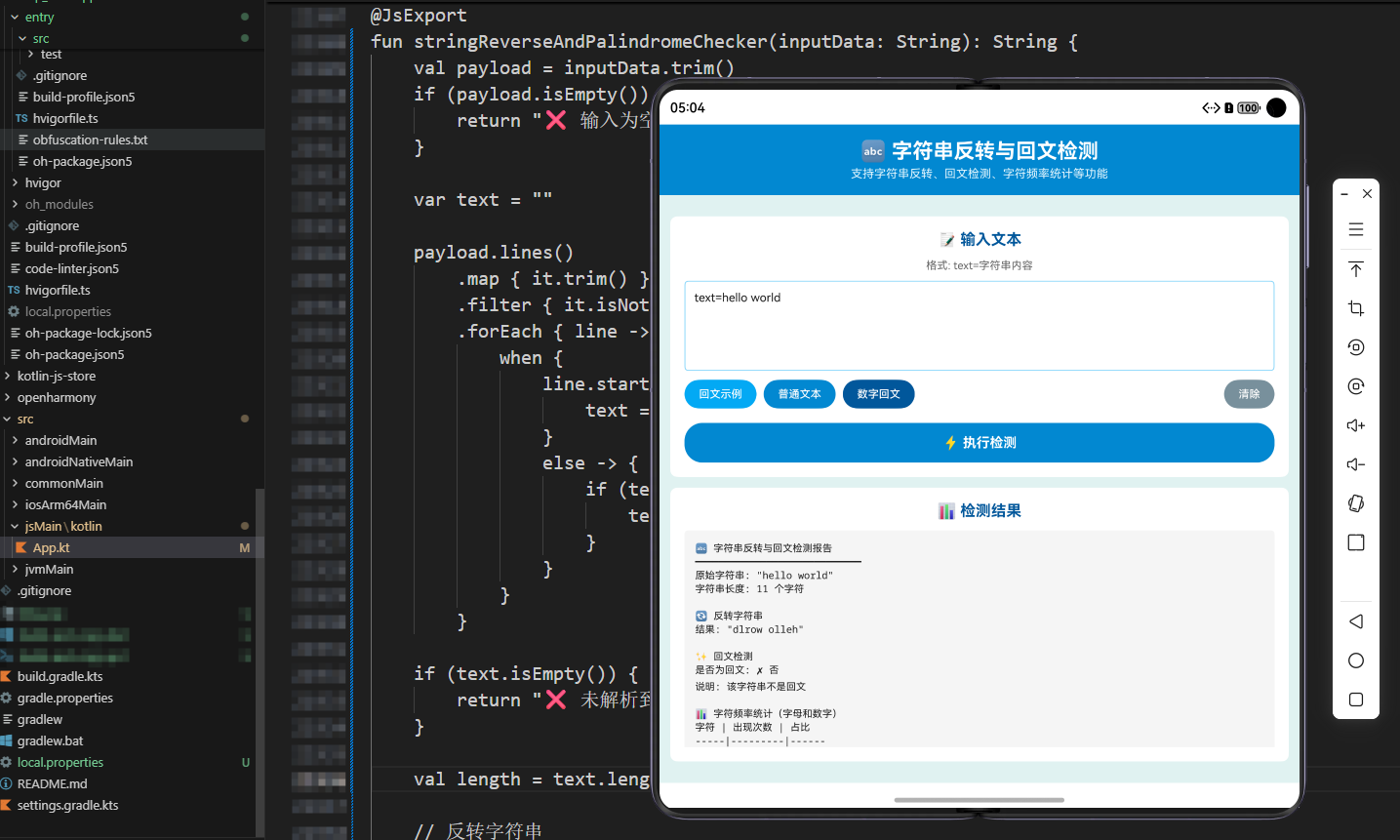Click the @JsExport annotation in code
Viewport: 1400px width, 840px height.
(x=419, y=16)
